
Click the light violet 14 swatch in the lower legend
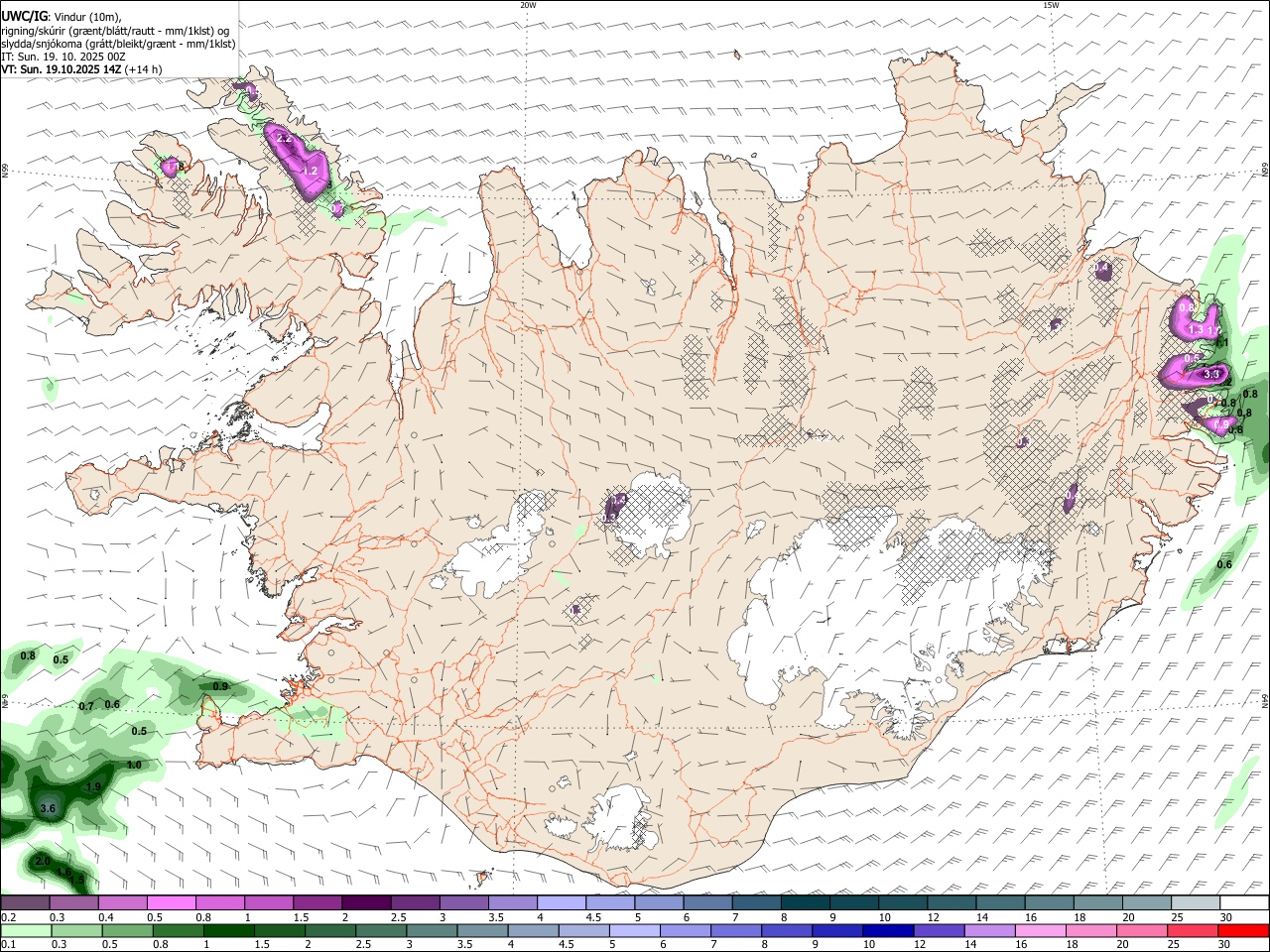click(x=990, y=930)
